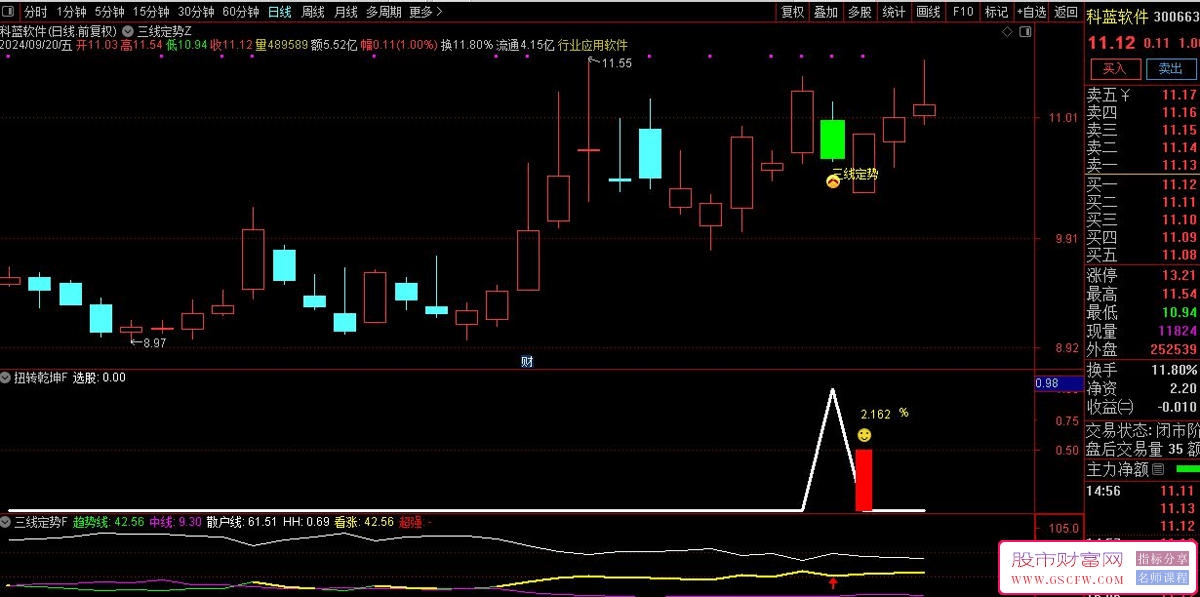Click the 散户线: 61.51 indicator value
The height and width of the screenshot is (597, 1200).
[x=241, y=522]
